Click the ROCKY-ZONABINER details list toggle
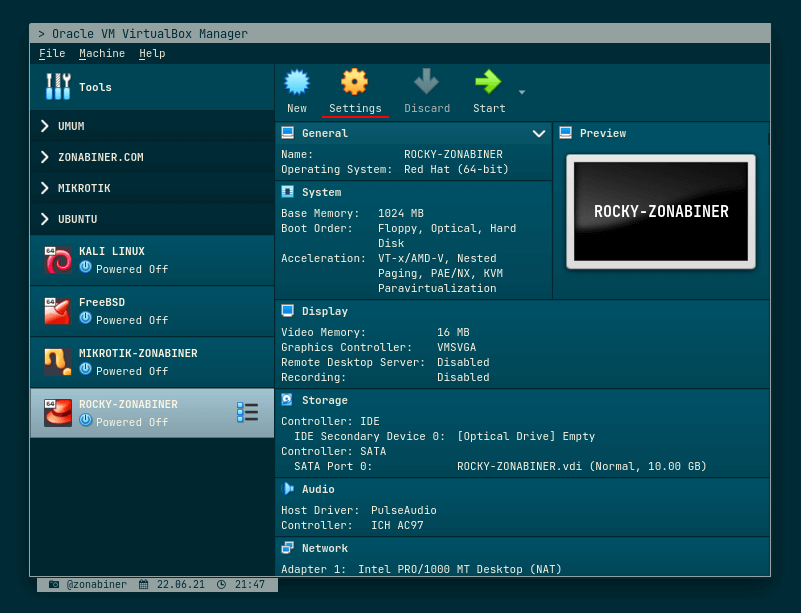Viewport: 801px width, 613px height. pos(247,411)
